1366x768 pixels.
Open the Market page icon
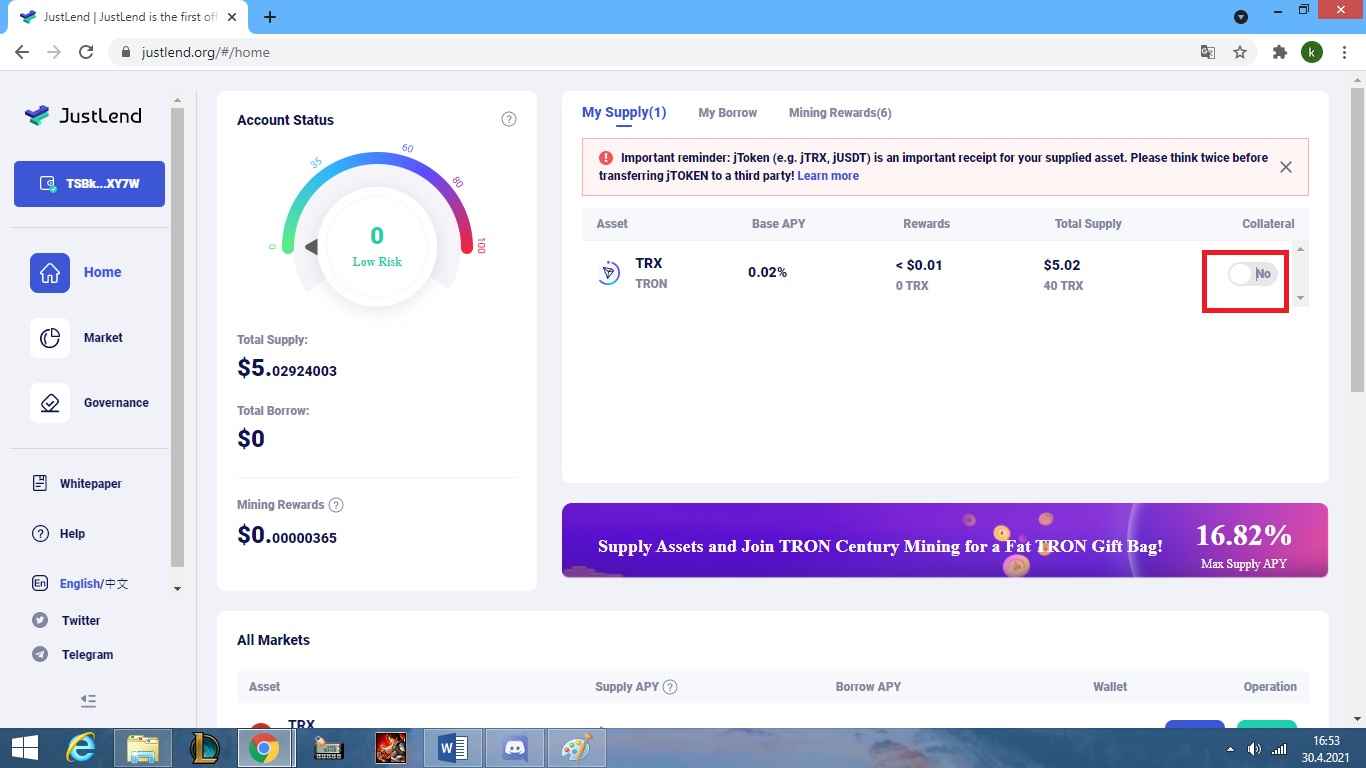point(50,338)
